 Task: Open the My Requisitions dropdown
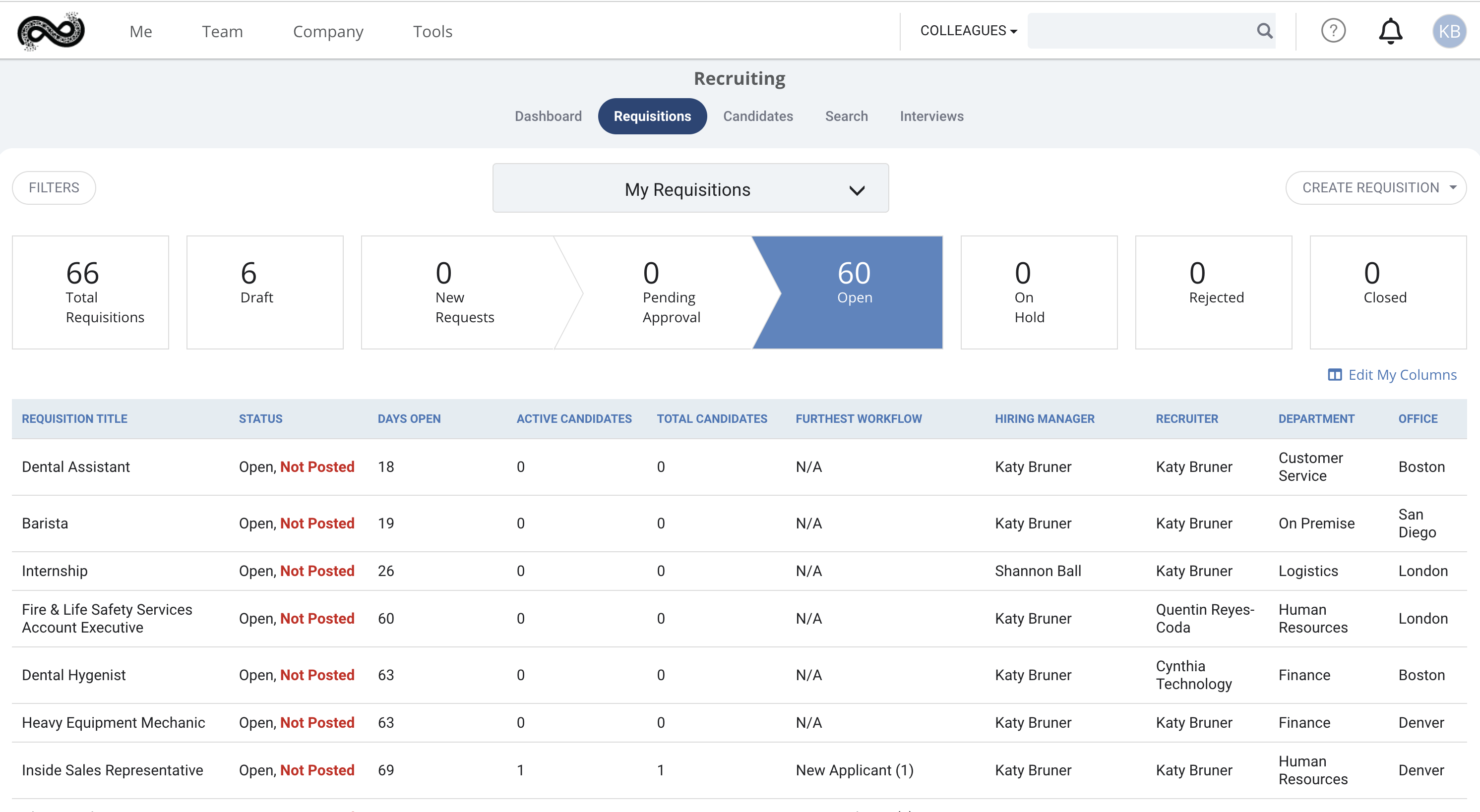click(x=690, y=188)
